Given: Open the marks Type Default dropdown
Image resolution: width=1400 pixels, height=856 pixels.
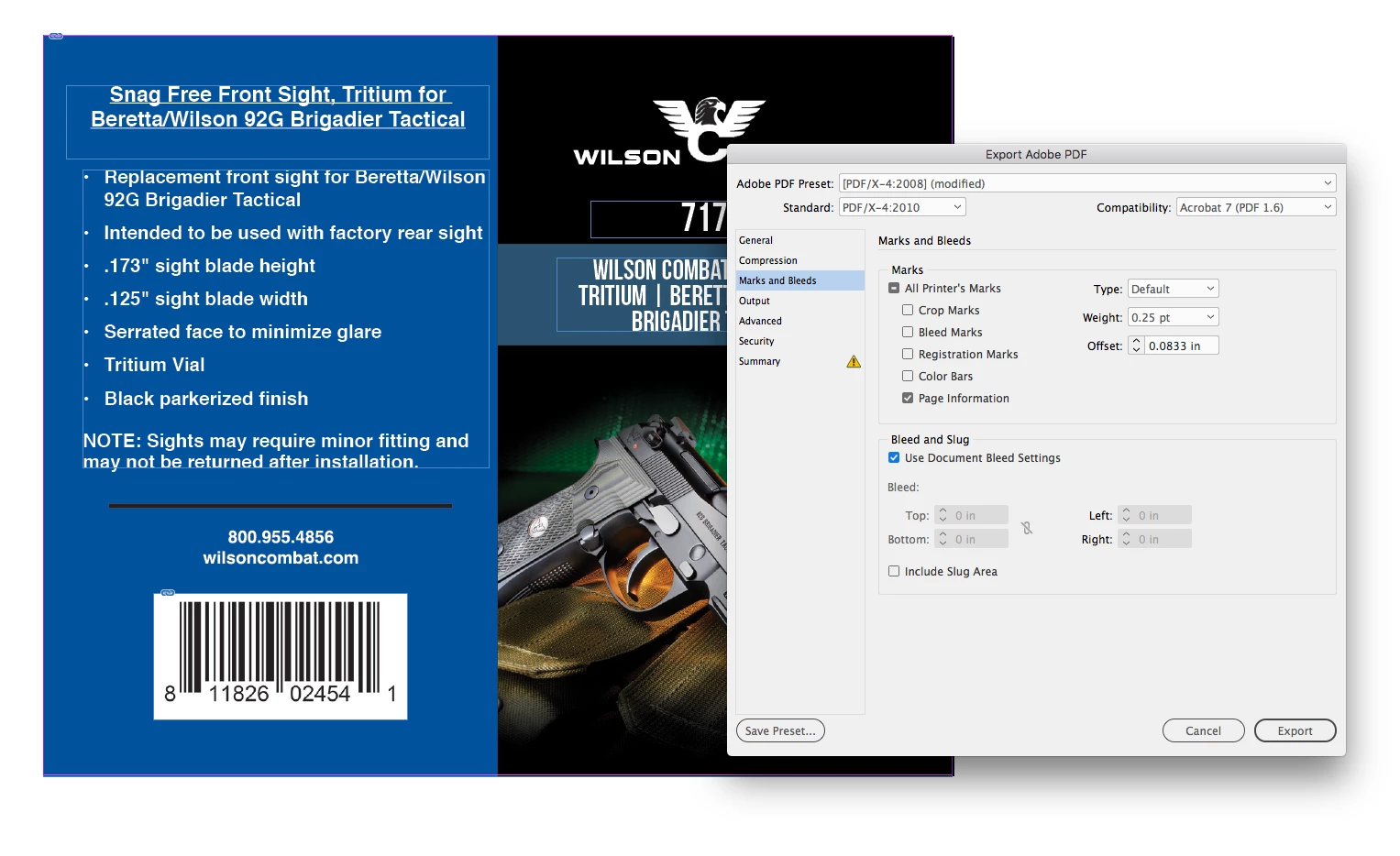Looking at the screenshot, I should click(1173, 289).
